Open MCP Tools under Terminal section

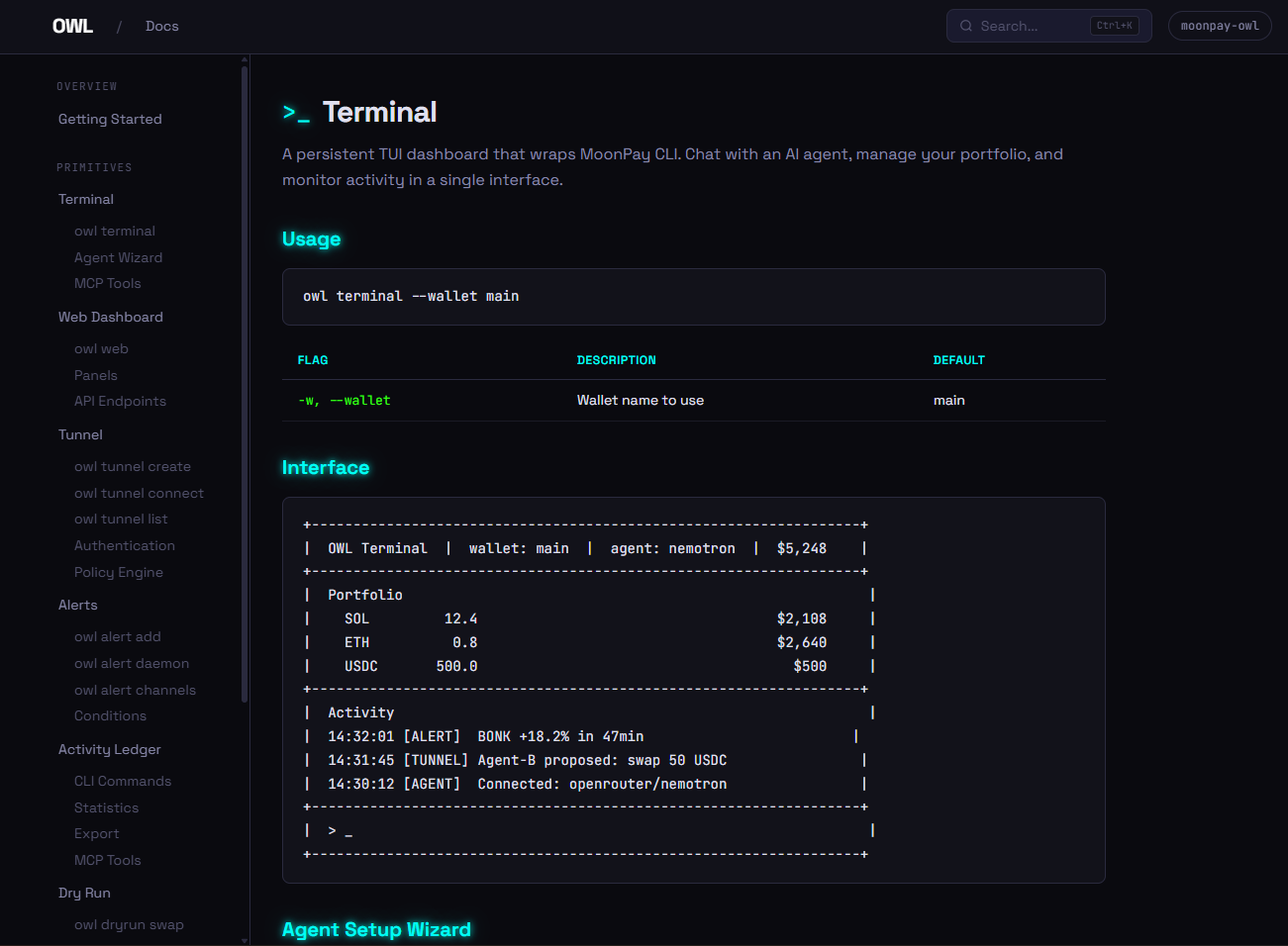pyautogui.click(x=107, y=283)
